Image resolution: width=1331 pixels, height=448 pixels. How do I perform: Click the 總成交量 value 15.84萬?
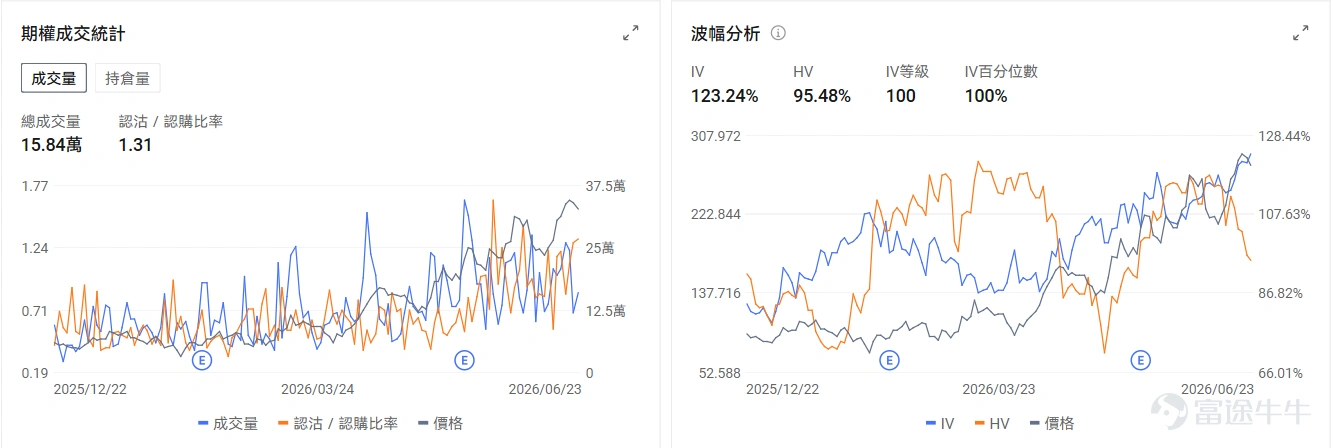point(52,145)
